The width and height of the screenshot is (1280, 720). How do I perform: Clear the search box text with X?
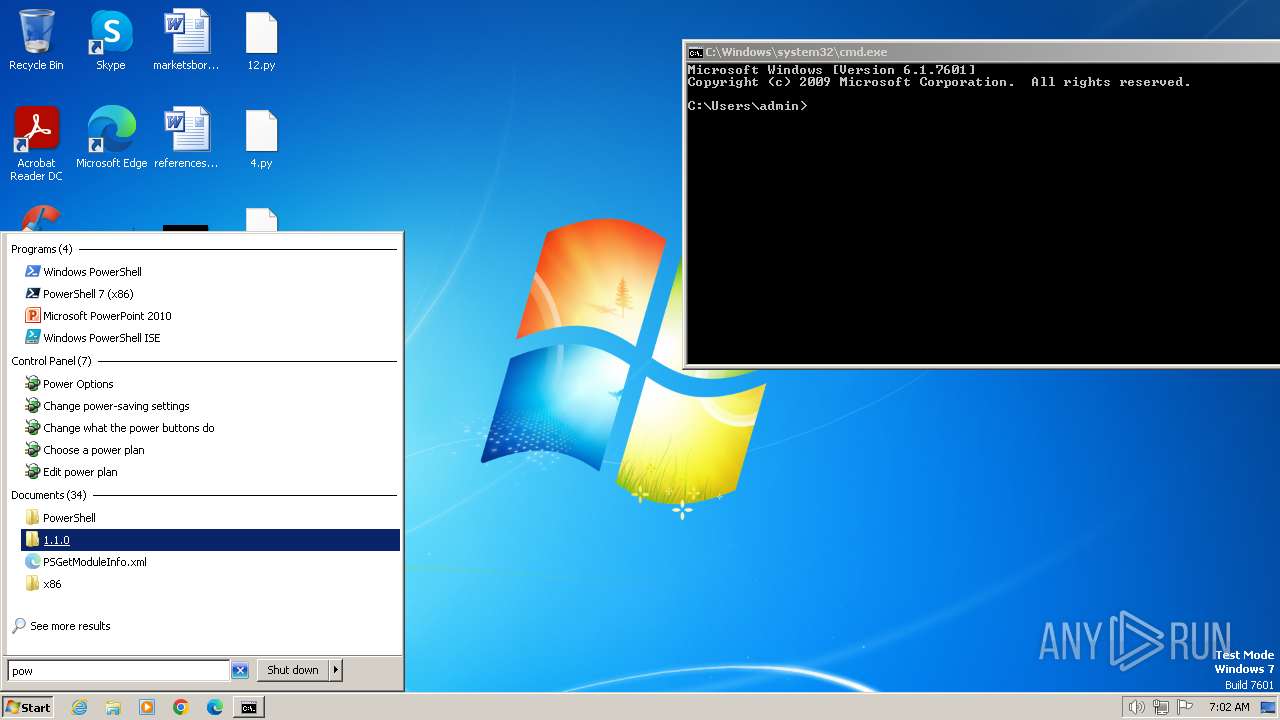(x=240, y=671)
